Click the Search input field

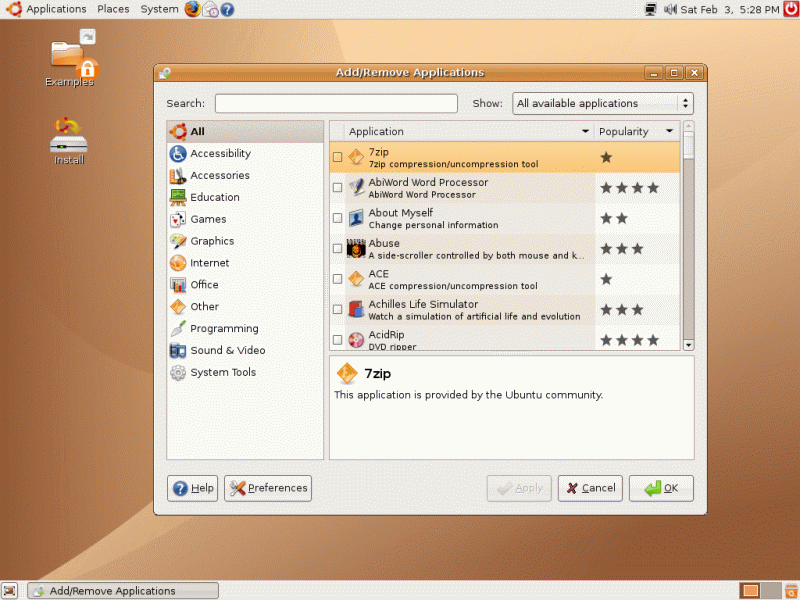(x=336, y=104)
